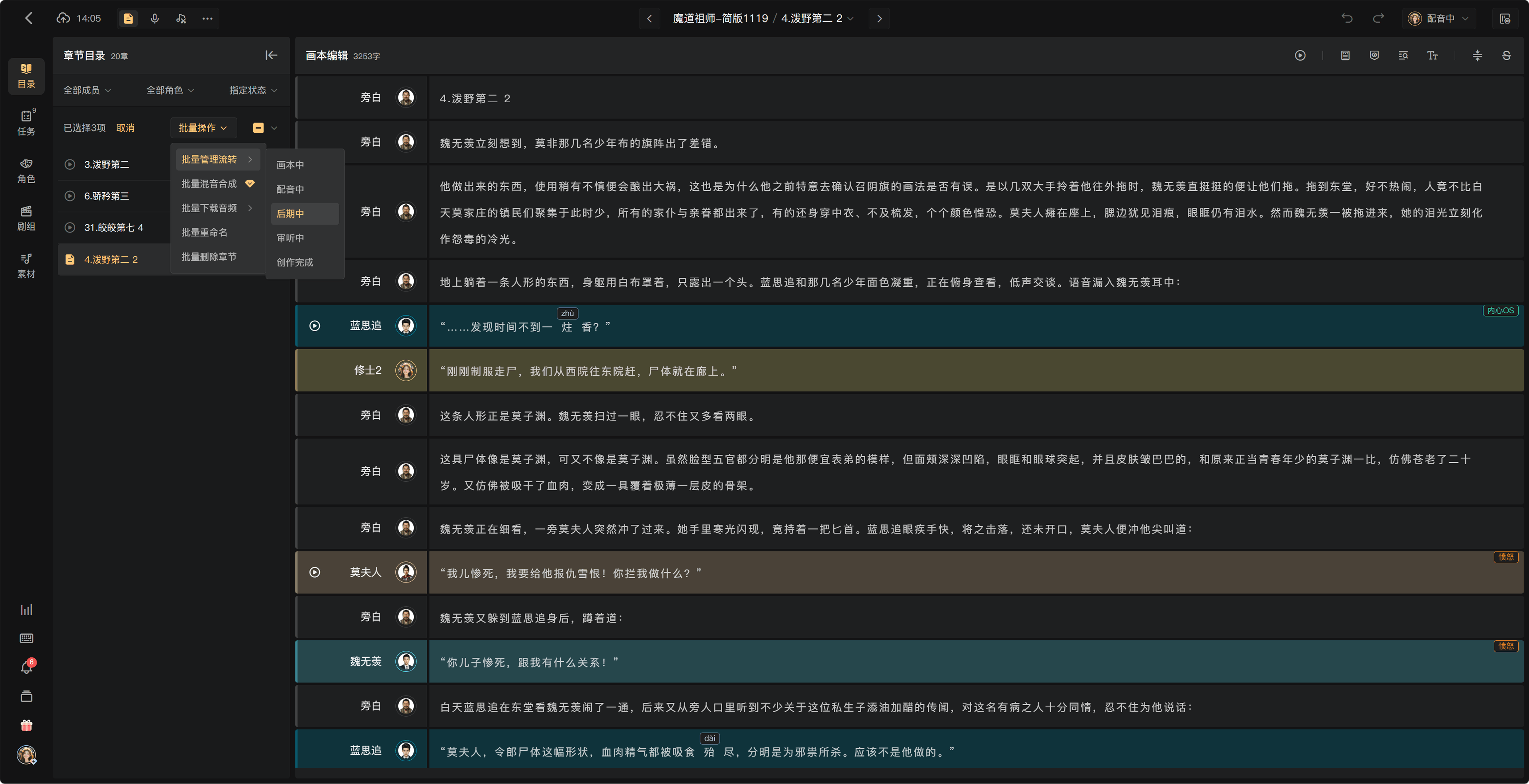Open 目录 in the sidebar
The width and height of the screenshot is (1529, 784).
(26, 76)
